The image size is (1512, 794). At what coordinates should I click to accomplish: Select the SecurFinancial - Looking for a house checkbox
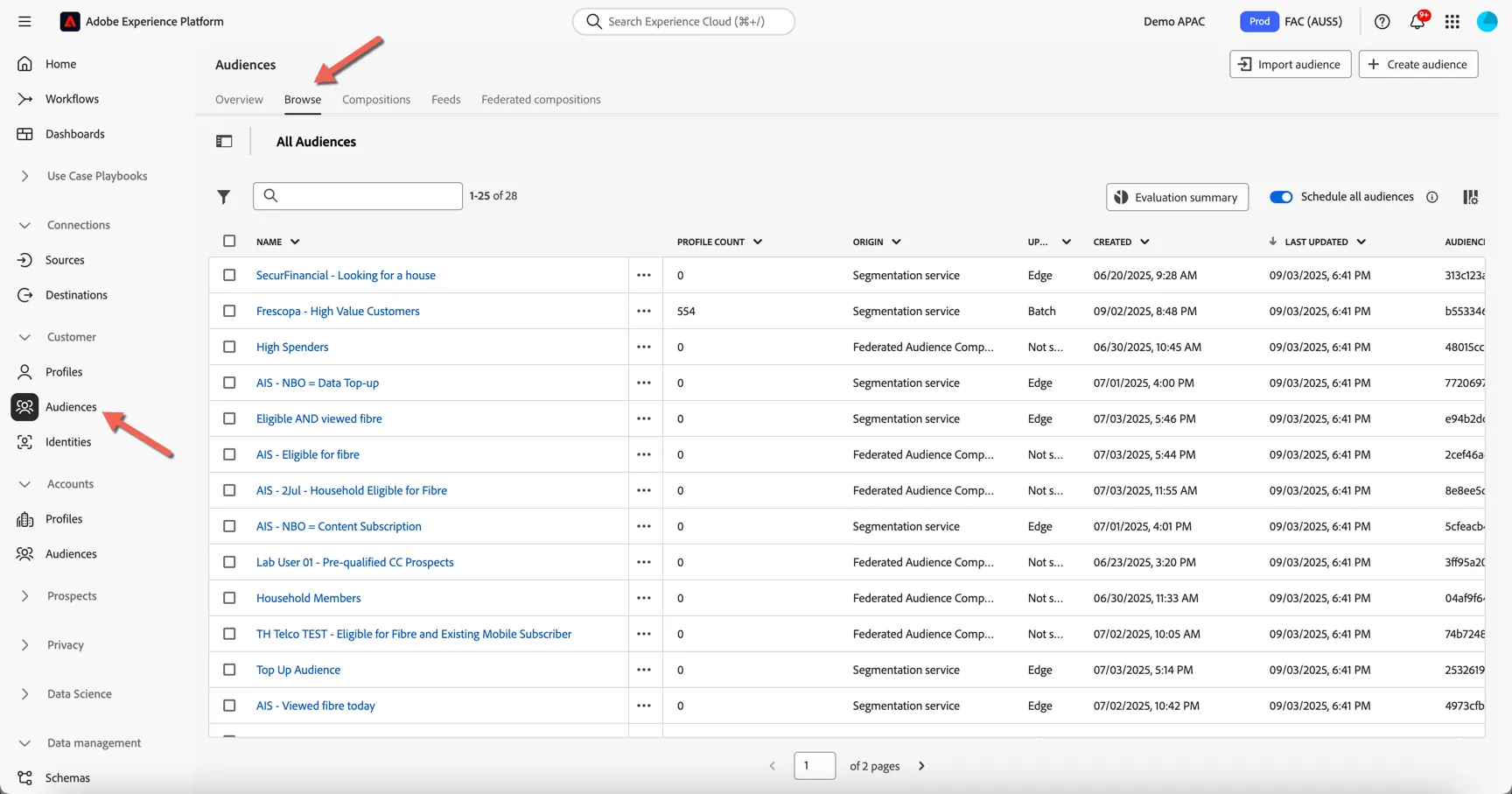(x=229, y=275)
